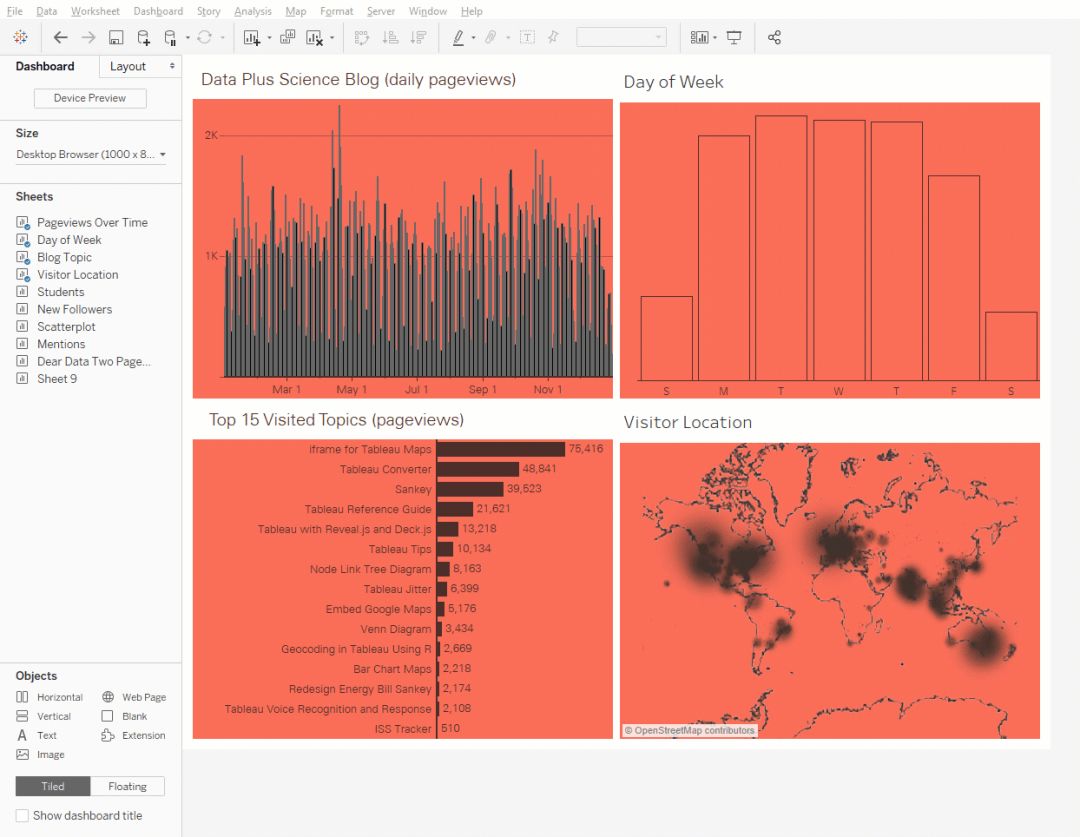Select the Tiled layout mode
Image resolution: width=1080 pixels, height=837 pixels.
(53, 786)
